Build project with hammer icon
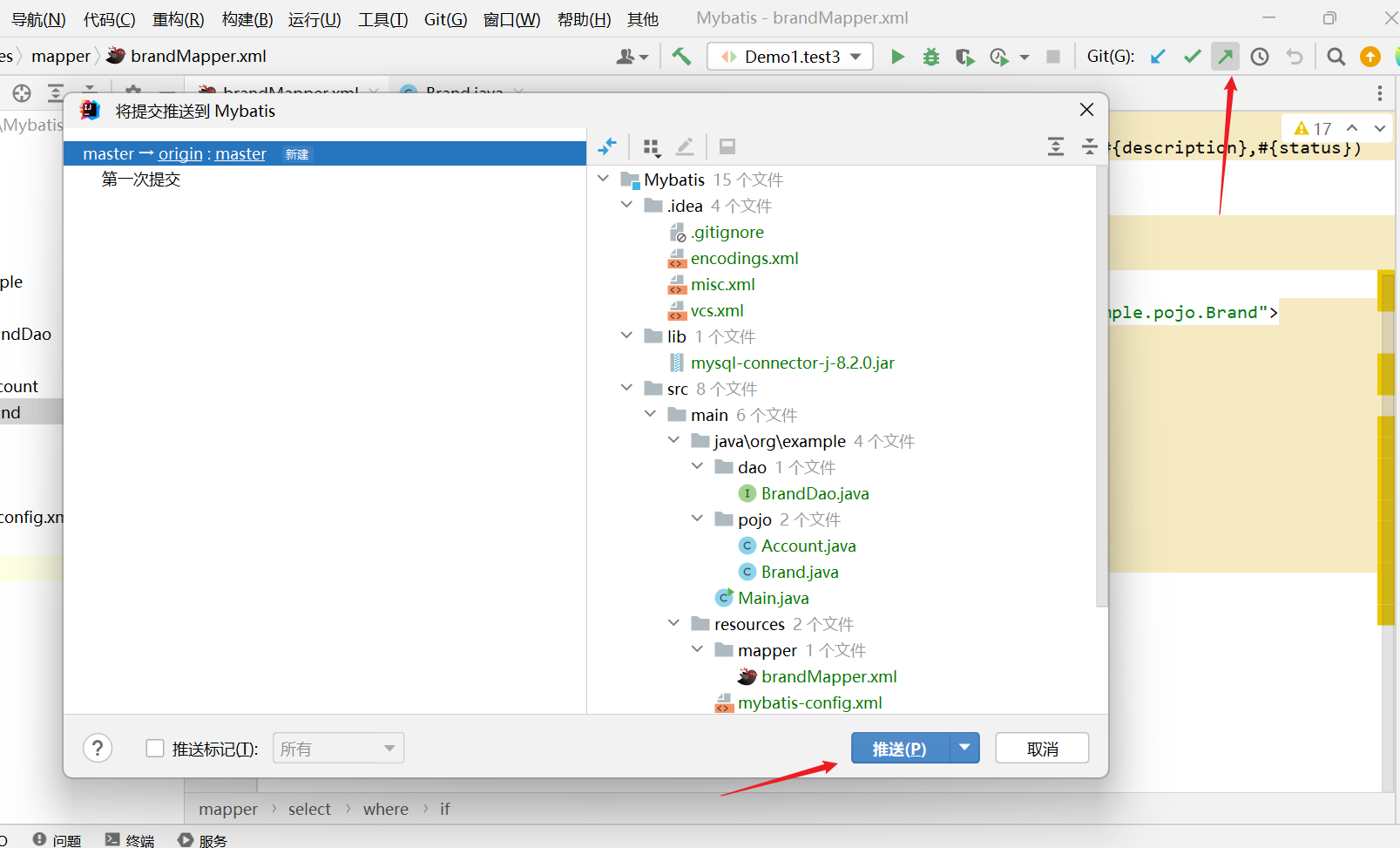 click(x=681, y=57)
